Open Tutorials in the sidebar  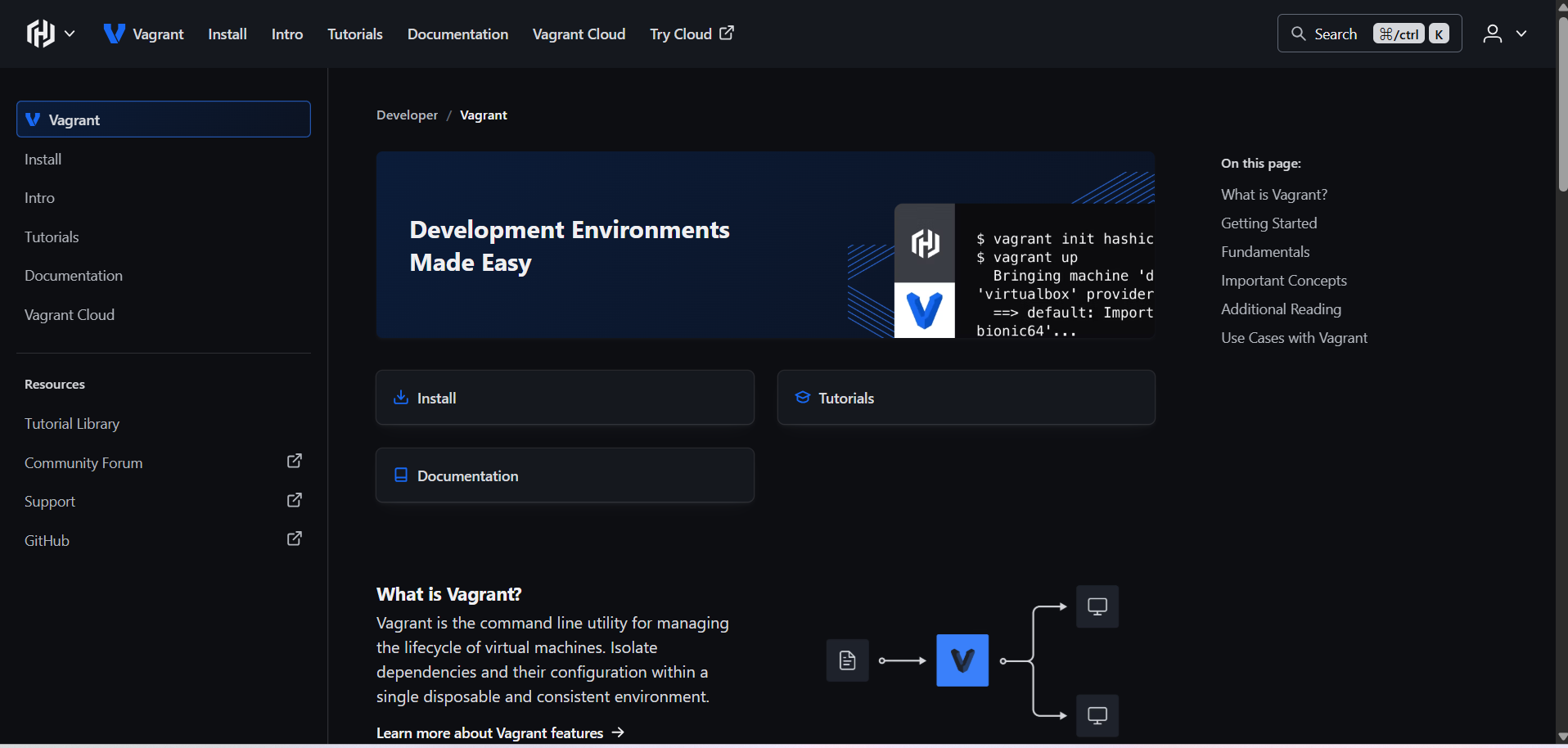(x=52, y=237)
